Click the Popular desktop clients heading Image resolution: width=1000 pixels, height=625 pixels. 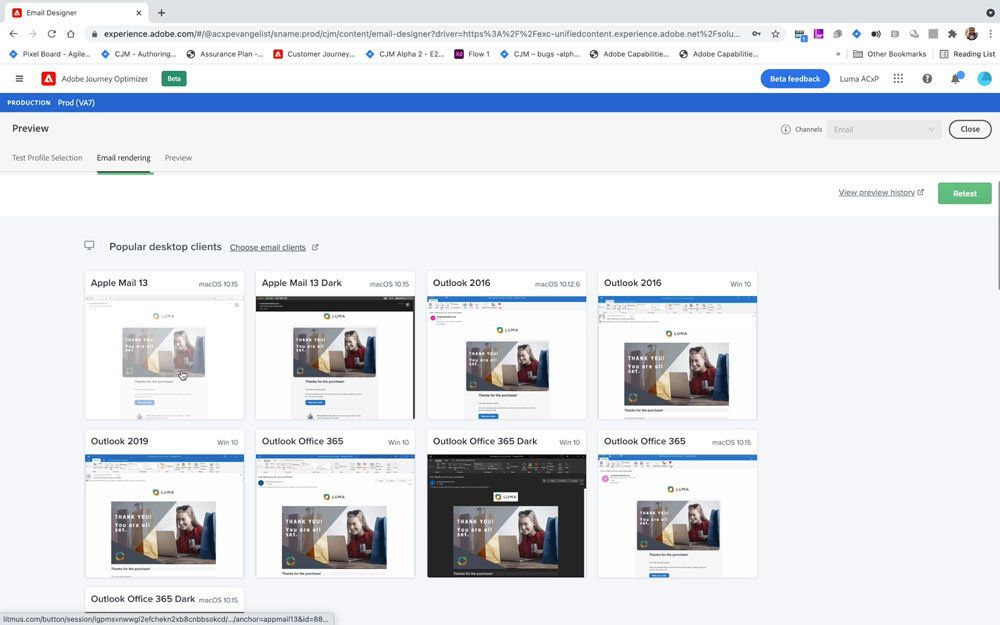[x=165, y=246]
